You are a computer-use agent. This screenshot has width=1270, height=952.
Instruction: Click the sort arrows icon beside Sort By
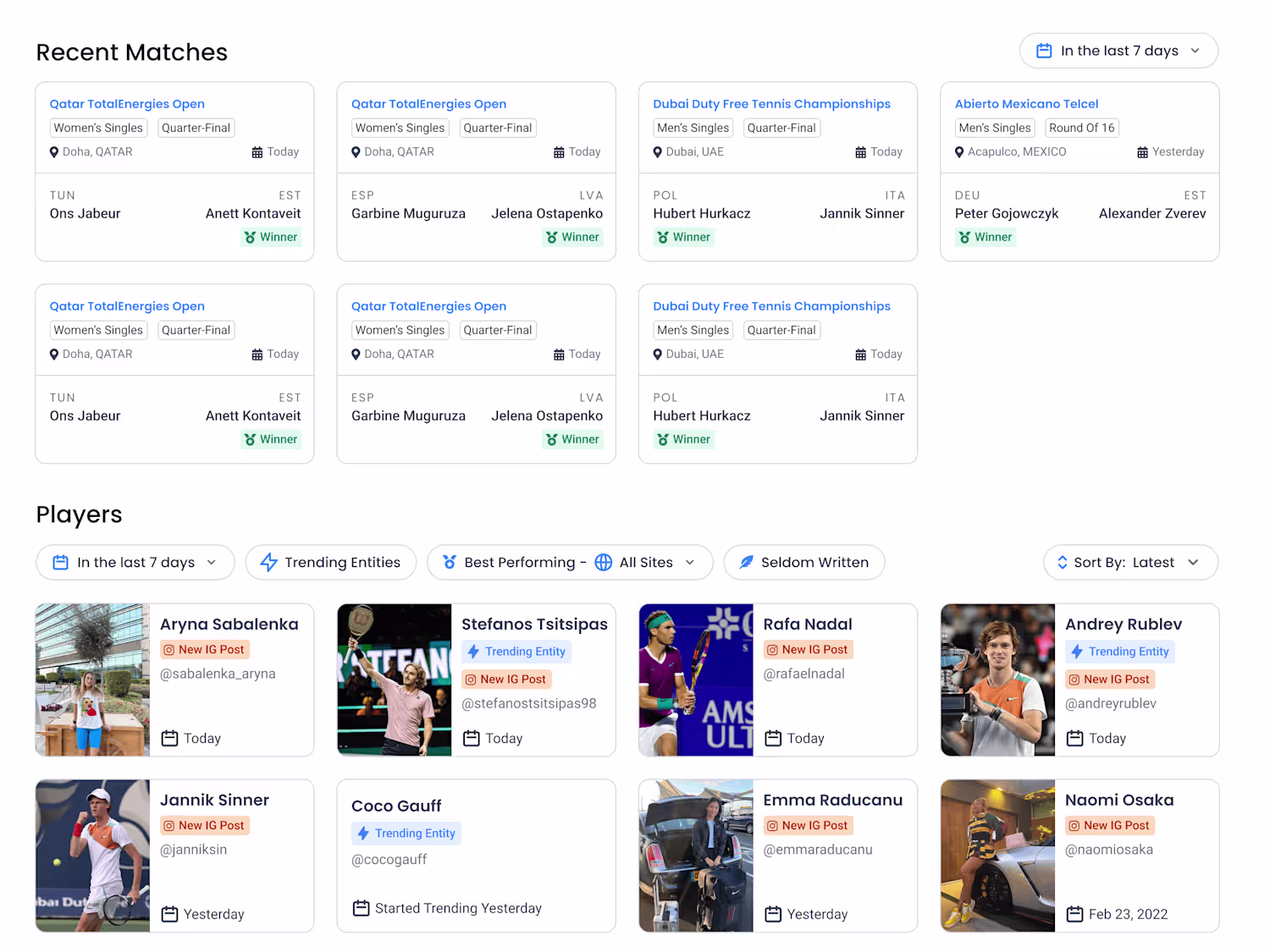[1062, 563]
